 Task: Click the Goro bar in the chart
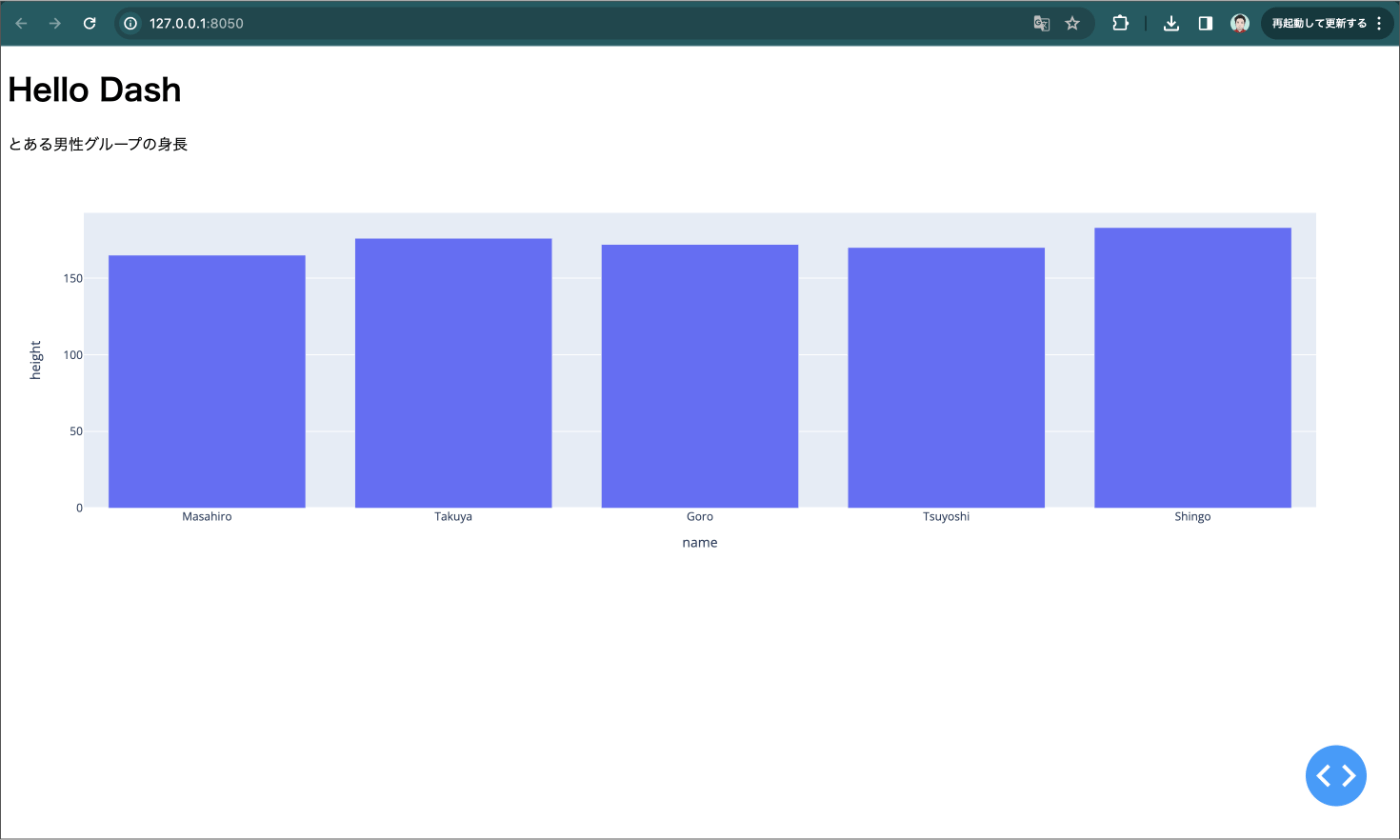coord(700,376)
